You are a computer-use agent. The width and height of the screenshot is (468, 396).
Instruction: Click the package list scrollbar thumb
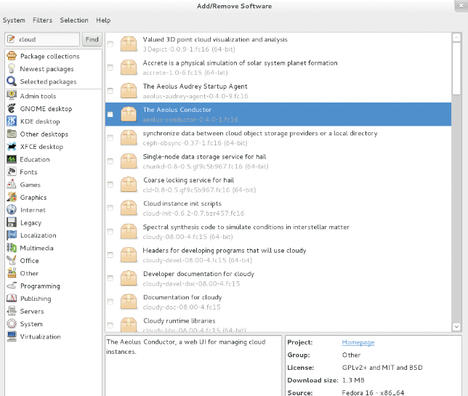pos(456,68)
